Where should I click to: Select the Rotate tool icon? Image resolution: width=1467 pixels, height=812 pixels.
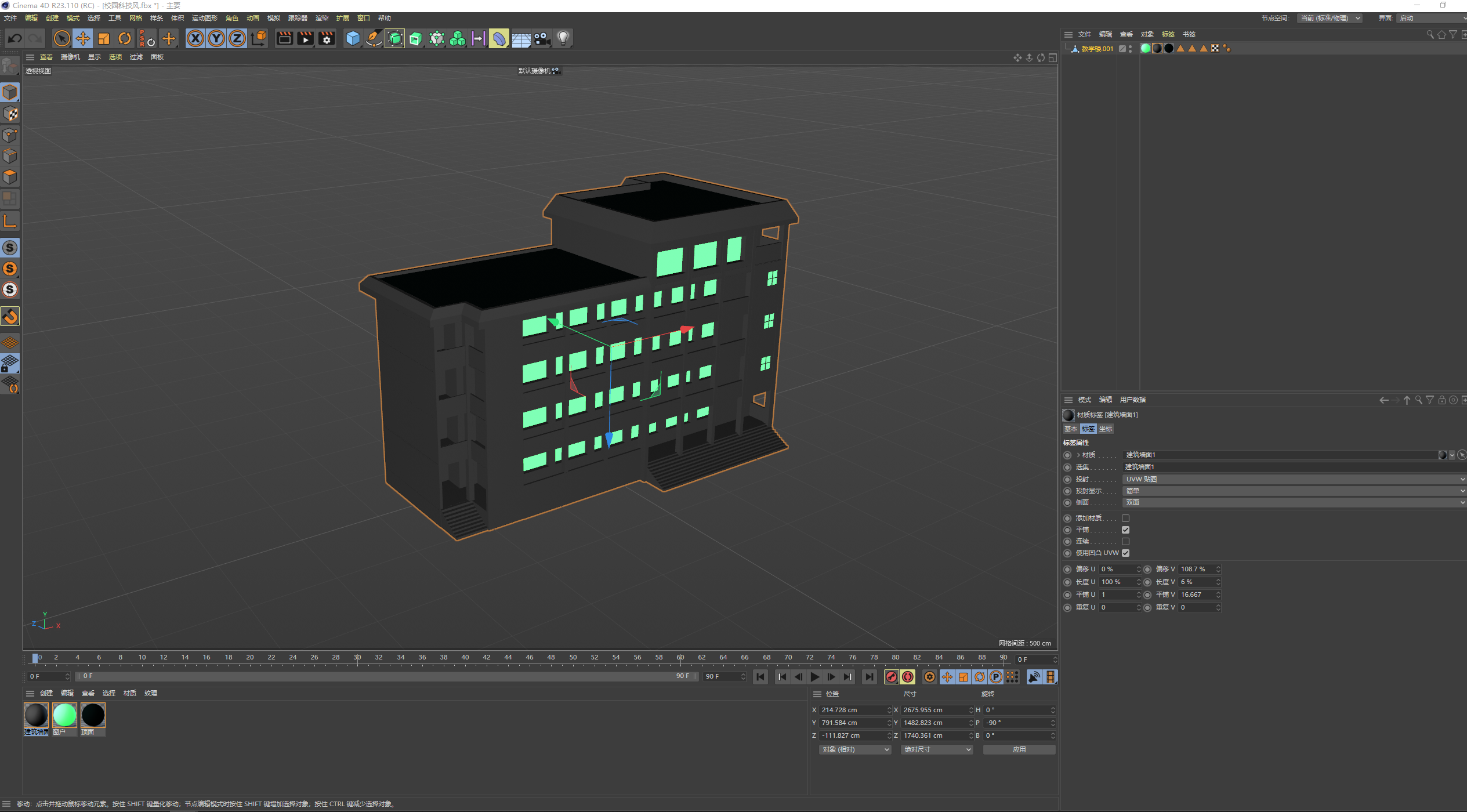[125, 39]
